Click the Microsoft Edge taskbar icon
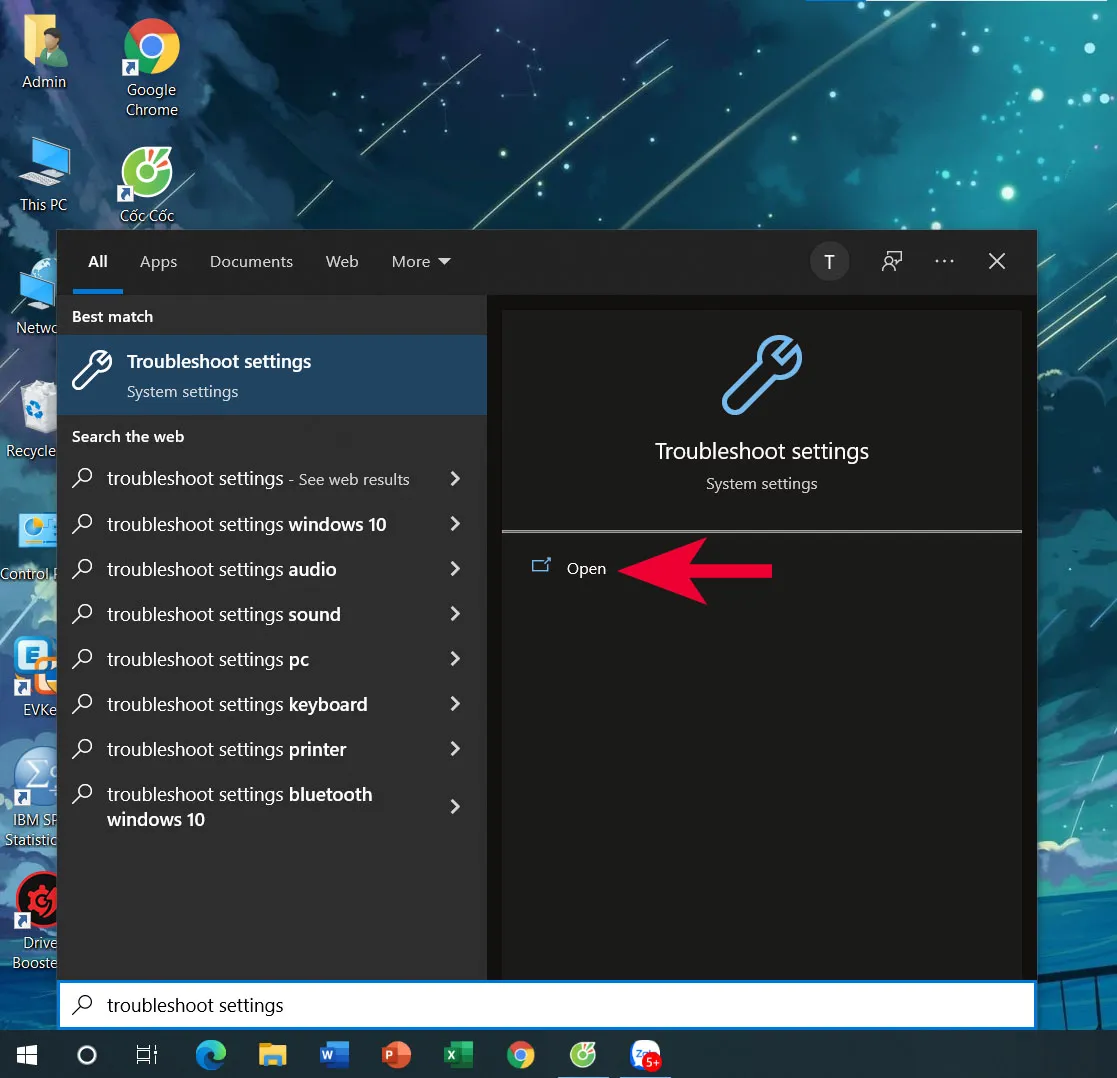This screenshot has width=1117, height=1078. coord(210,1055)
